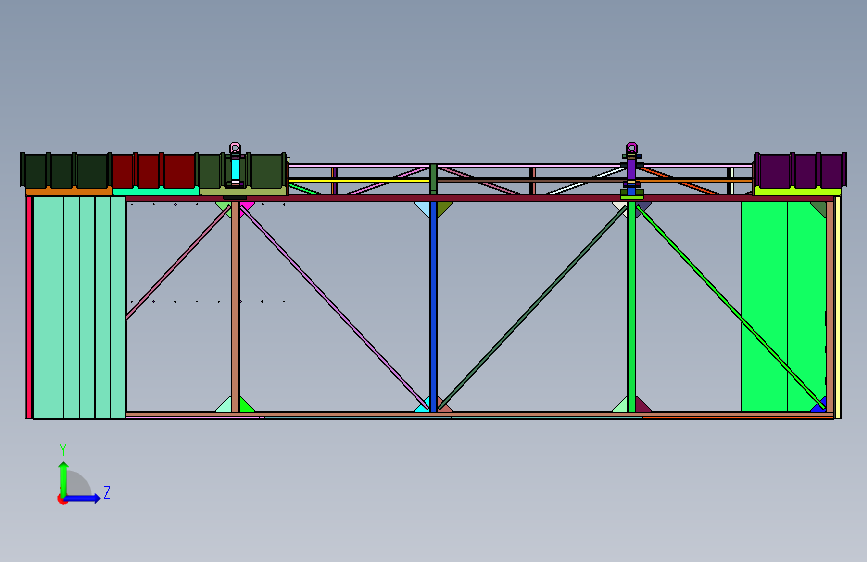Select the right pink lifting eye bolt
The height and width of the screenshot is (562, 867).
pos(632,148)
